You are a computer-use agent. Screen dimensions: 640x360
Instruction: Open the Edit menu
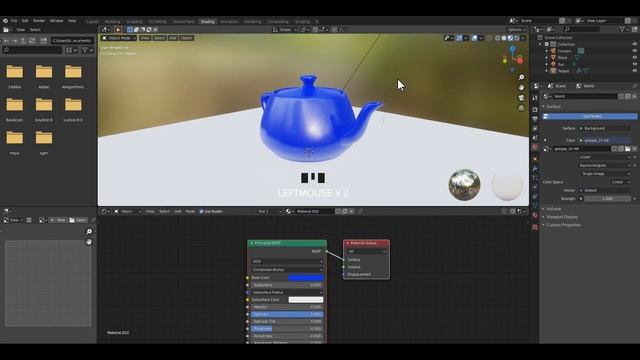[25, 20]
